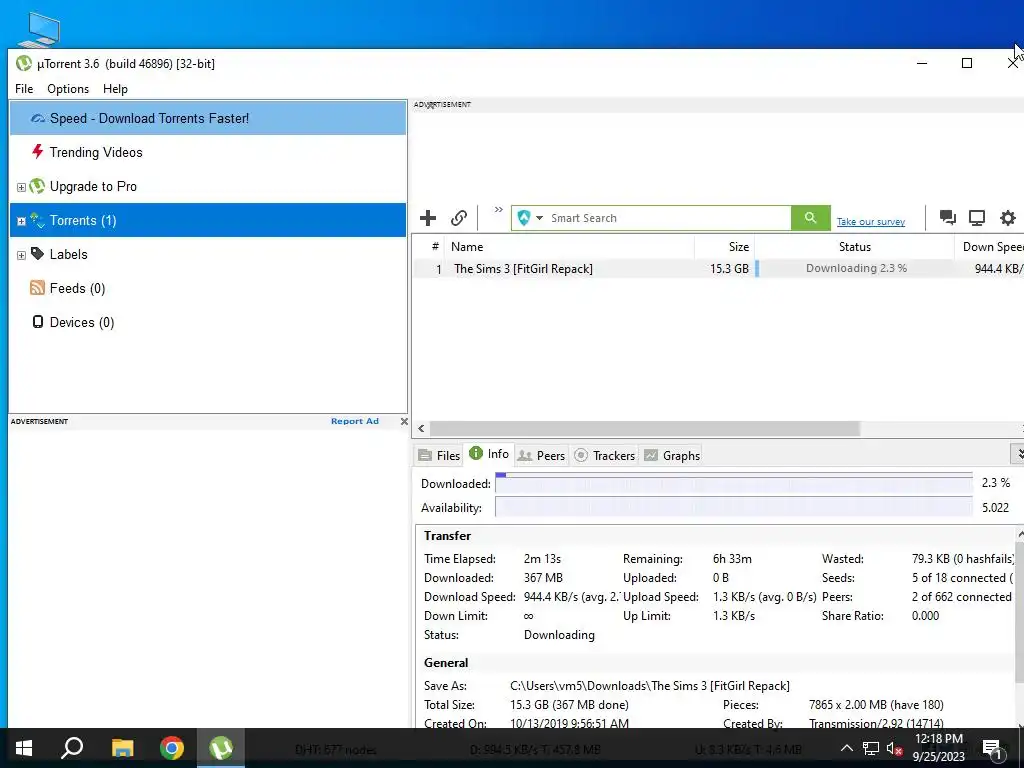1024x768 pixels.
Task: Expand the Torrents (1) tree node
Action: pos(21,221)
